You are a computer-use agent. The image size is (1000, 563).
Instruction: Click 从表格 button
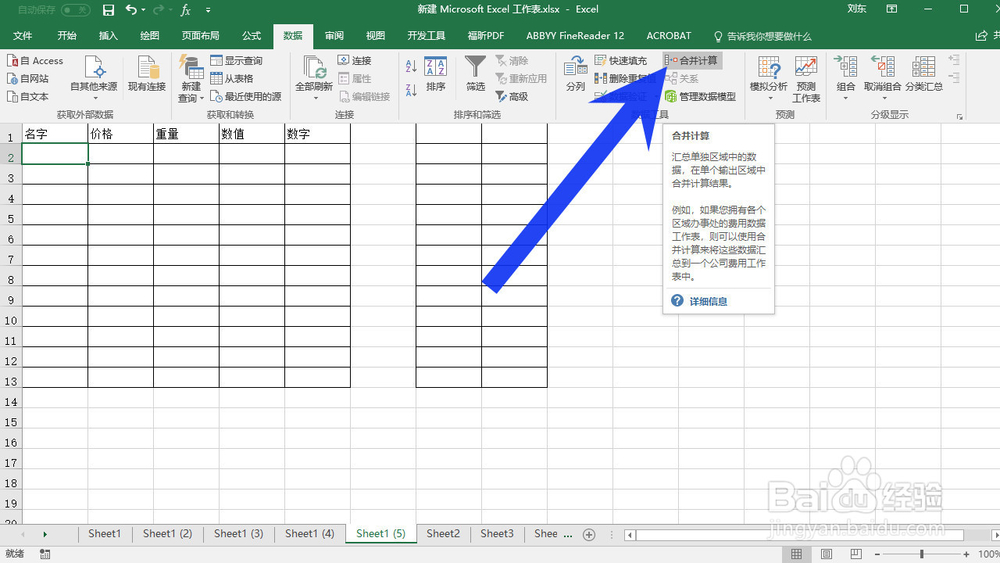(x=232, y=78)
